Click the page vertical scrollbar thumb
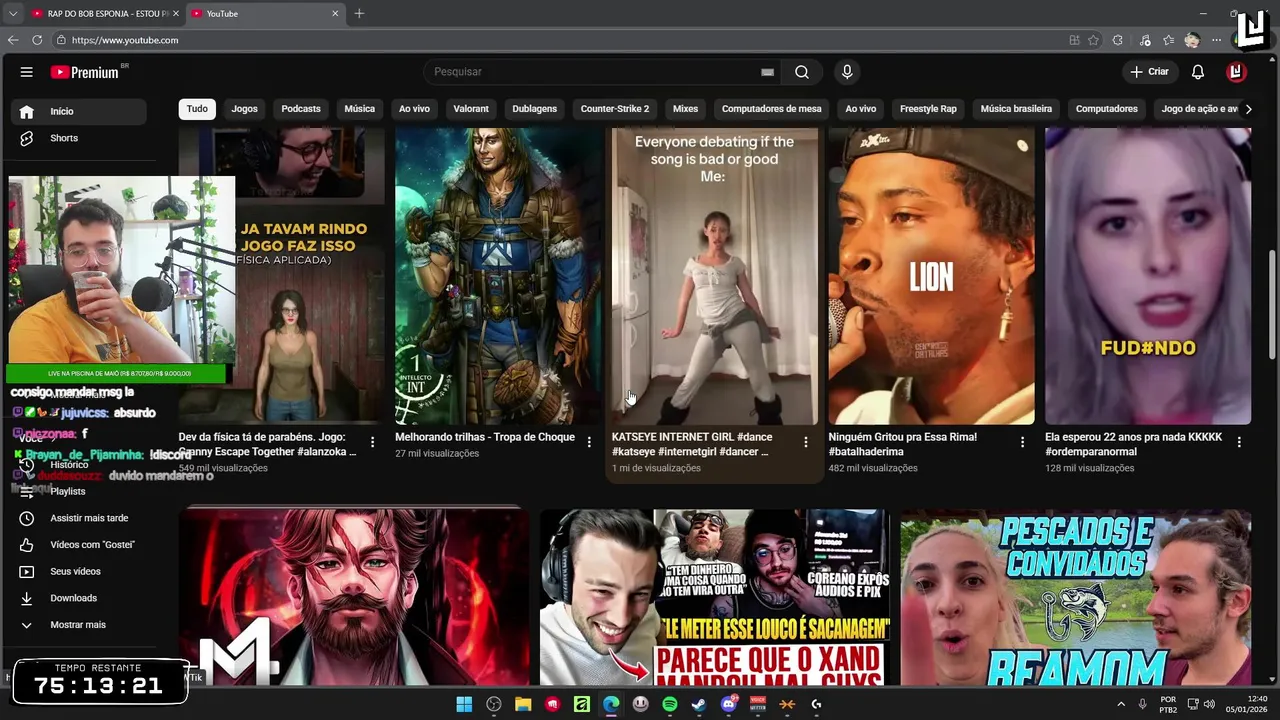This screenshot has height=720, width=1280. [x=1272, y=305]
